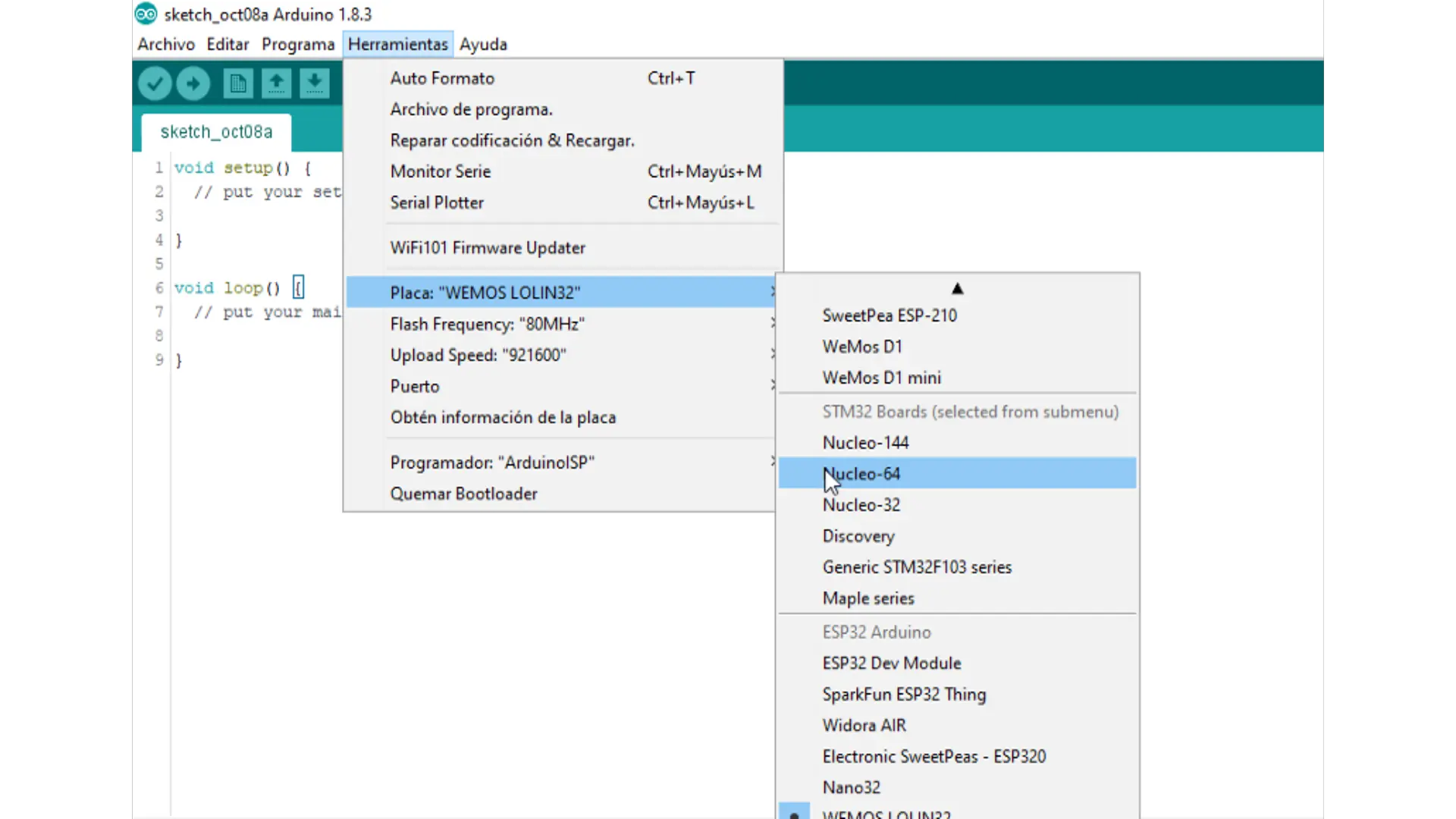1456x819 pixels.
Task: Select Electronic SweetPeas - ESP320 board
Action: pyautogui.click(x=957, y=756)
